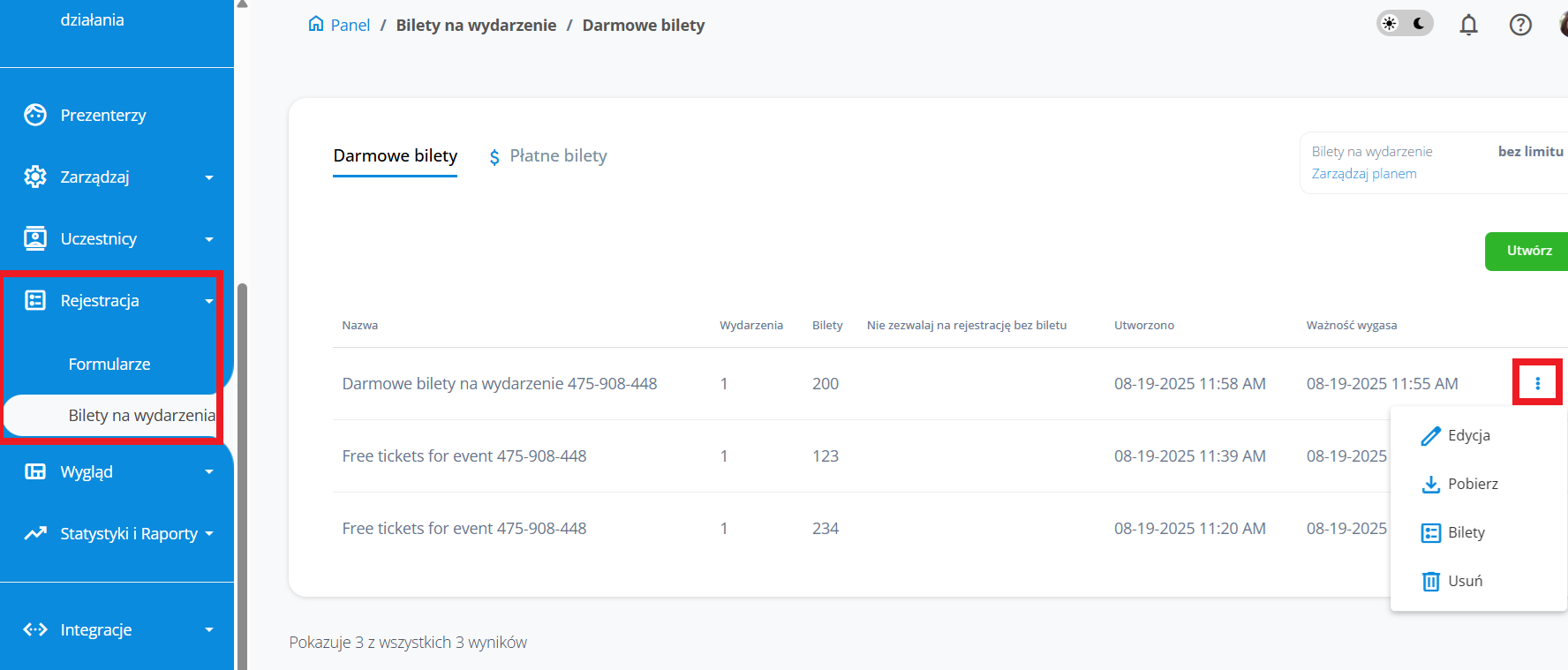Click the Prezenterzy face icon in sidebar
The width and height of the screenshot is (1568, 670).
[x=35, y=115]
